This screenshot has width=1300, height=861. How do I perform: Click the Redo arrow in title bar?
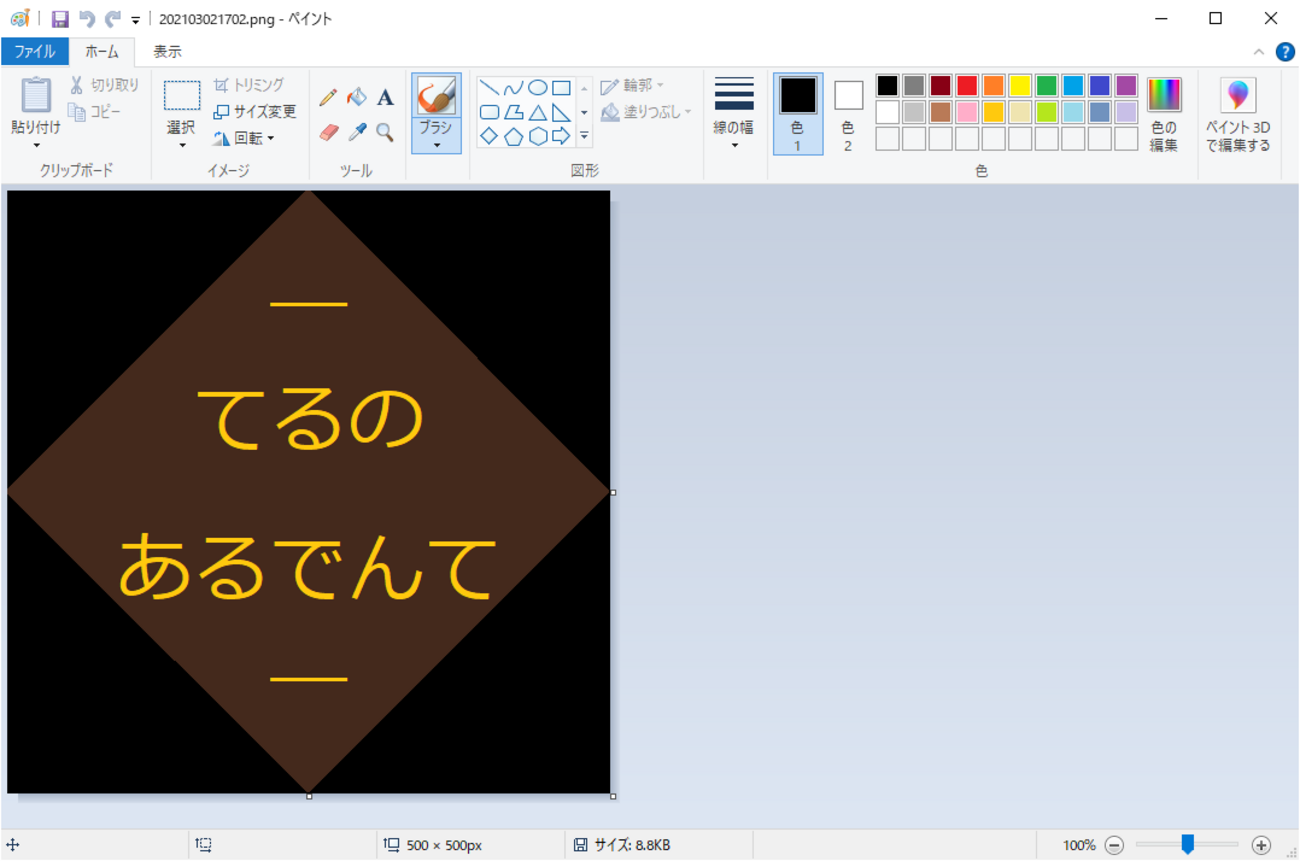pyautogui.click(x=113, y=19)
